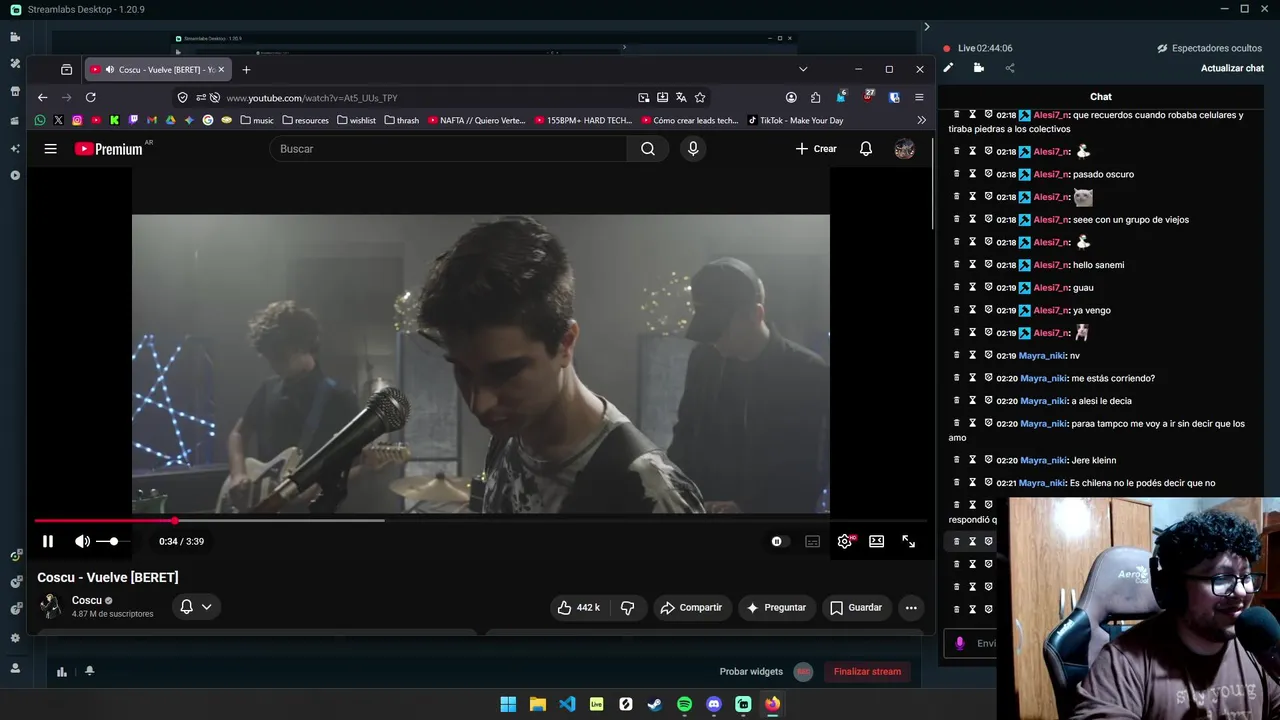Go back in the browser
The width and height of the screenshot is (1280, 720).
pyautogui.click(x=42, y=97)
